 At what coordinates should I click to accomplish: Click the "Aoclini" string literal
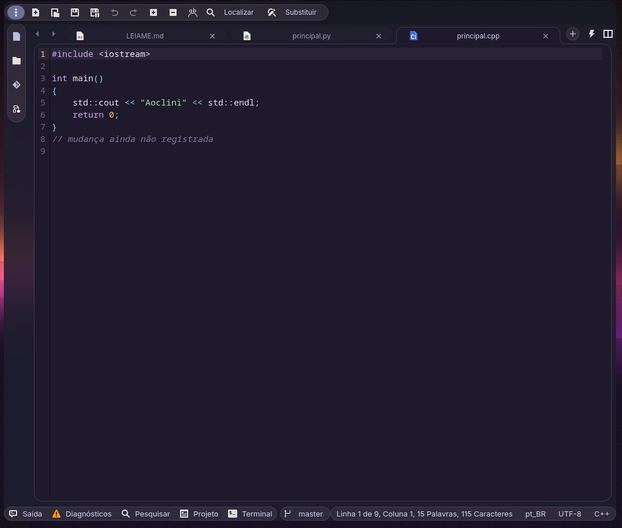[163, 102]
